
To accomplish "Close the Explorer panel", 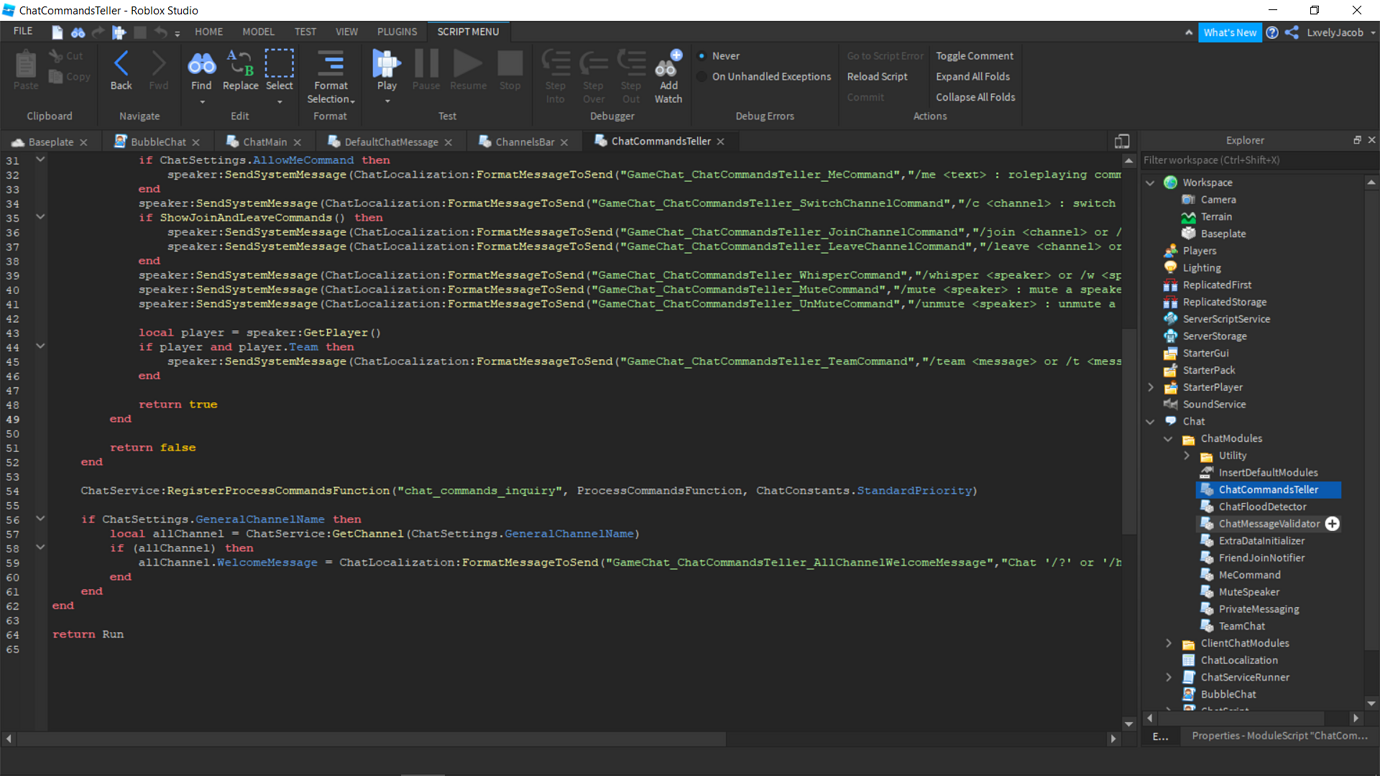I will (x=1371, y=140).
